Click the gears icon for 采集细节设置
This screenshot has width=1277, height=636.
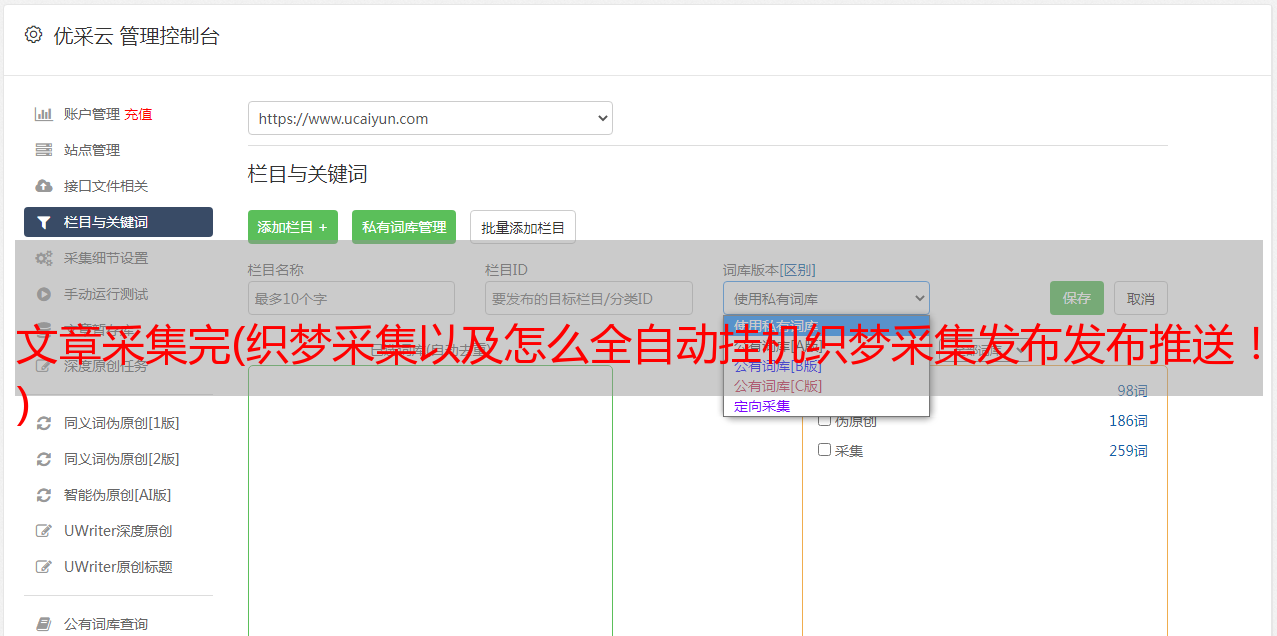44,258
